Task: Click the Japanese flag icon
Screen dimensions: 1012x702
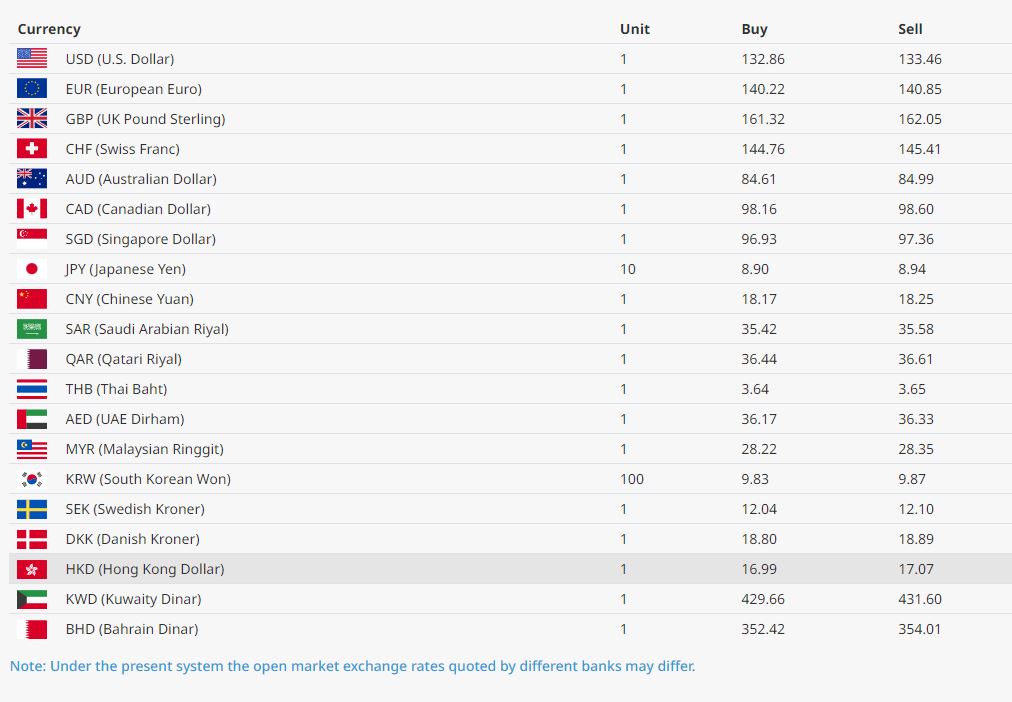Action: (32, 269)
